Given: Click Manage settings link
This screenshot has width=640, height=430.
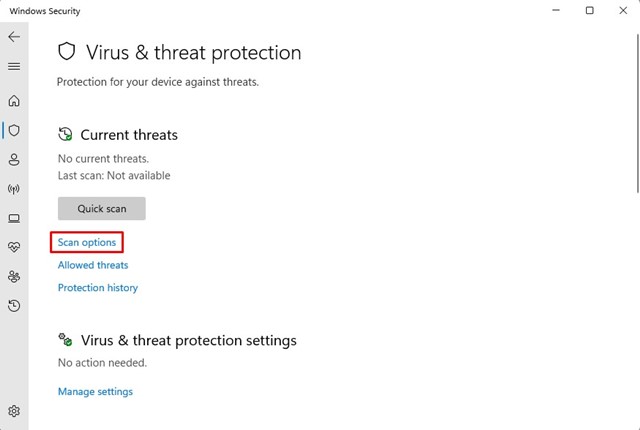Looking at the screenshot, I should [95, 392].
